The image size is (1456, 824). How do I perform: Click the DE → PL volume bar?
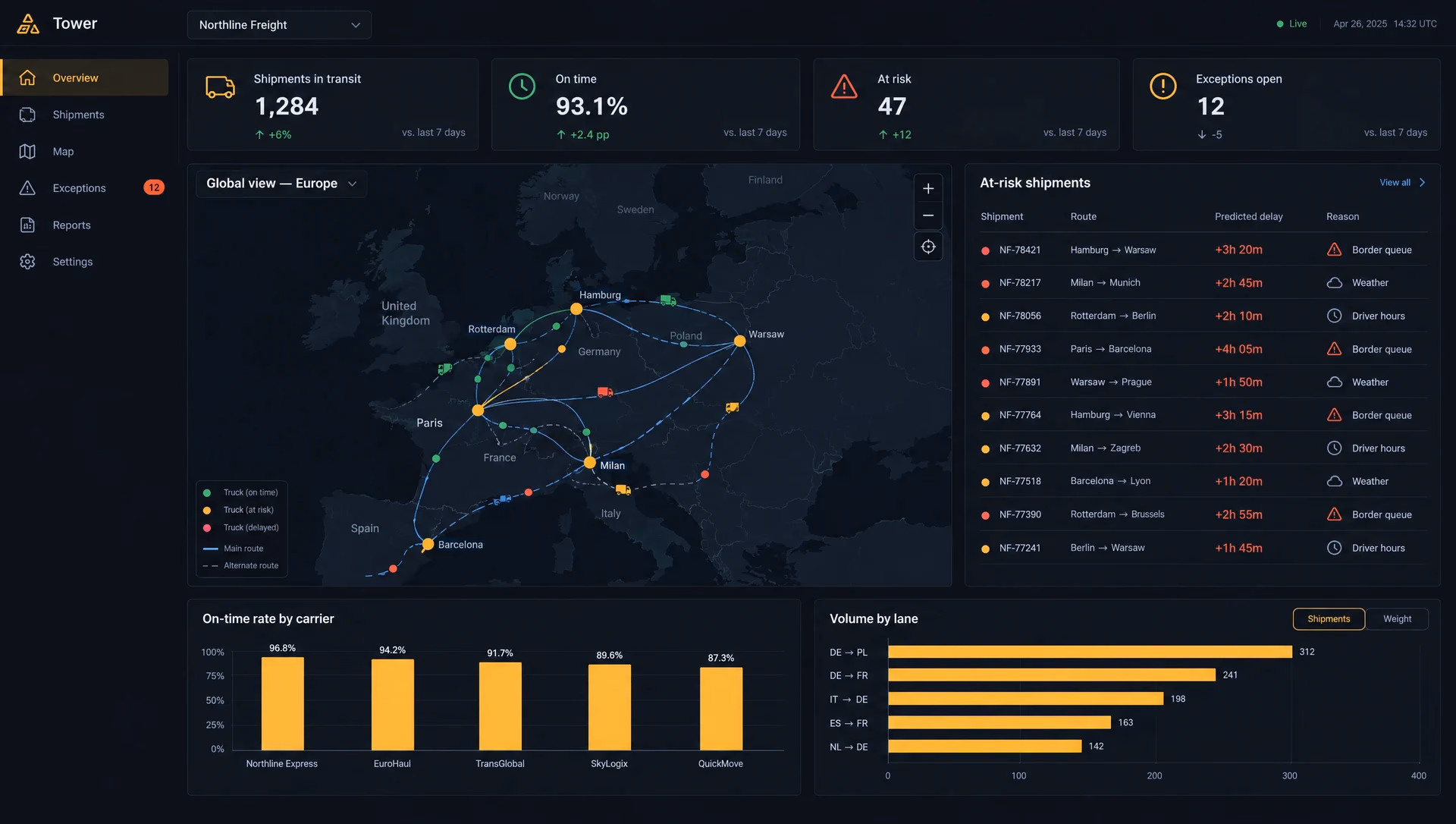tap(1090, 652)
